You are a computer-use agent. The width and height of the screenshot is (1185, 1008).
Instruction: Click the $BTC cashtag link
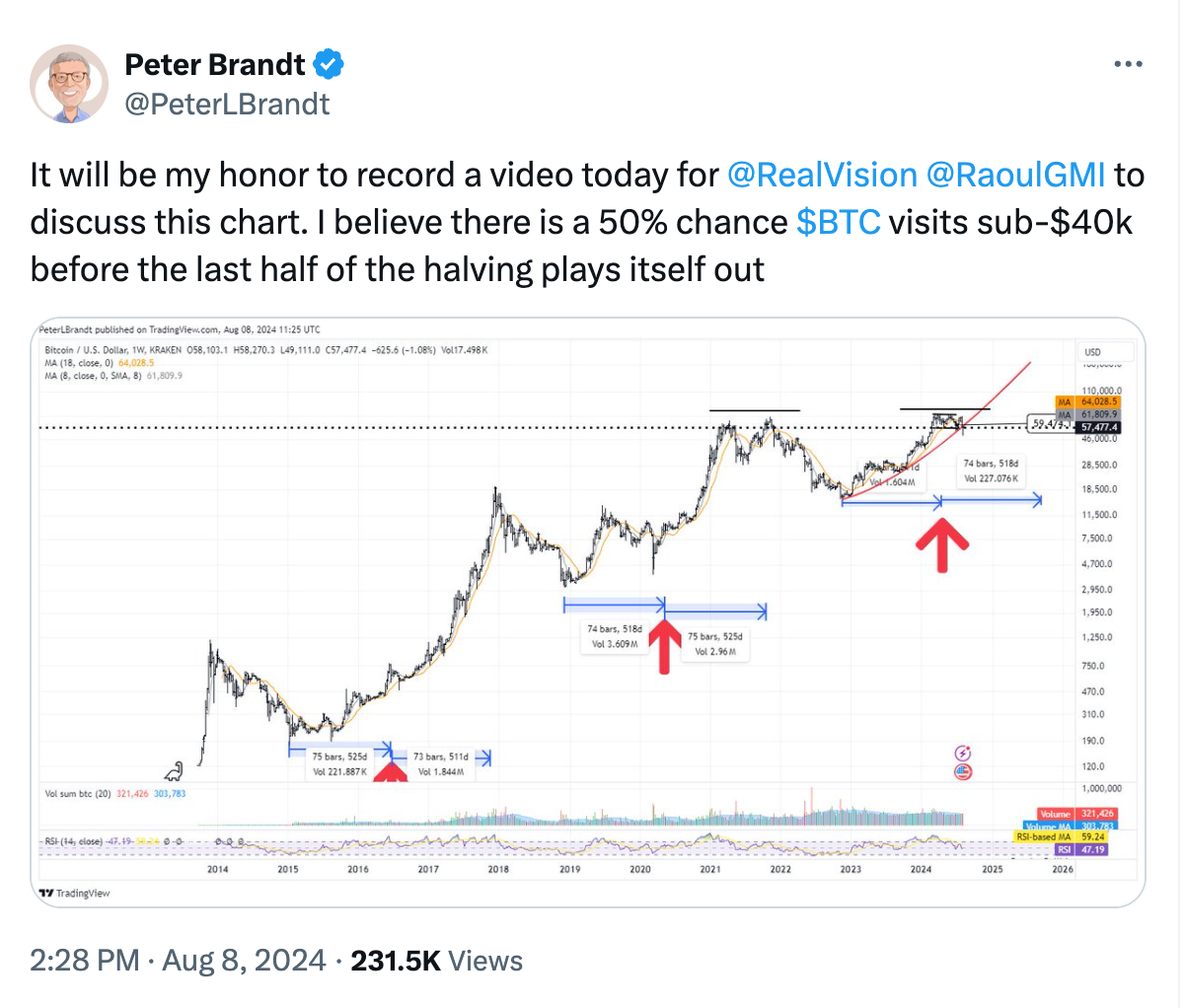pyautogui.click(x=838, y=222)
